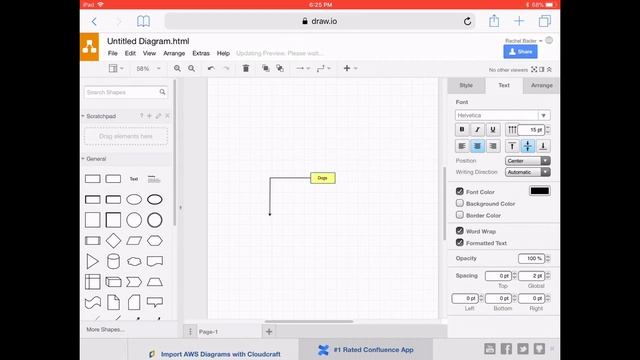Open the View menu
640x360 pixels.
(149, 53)
